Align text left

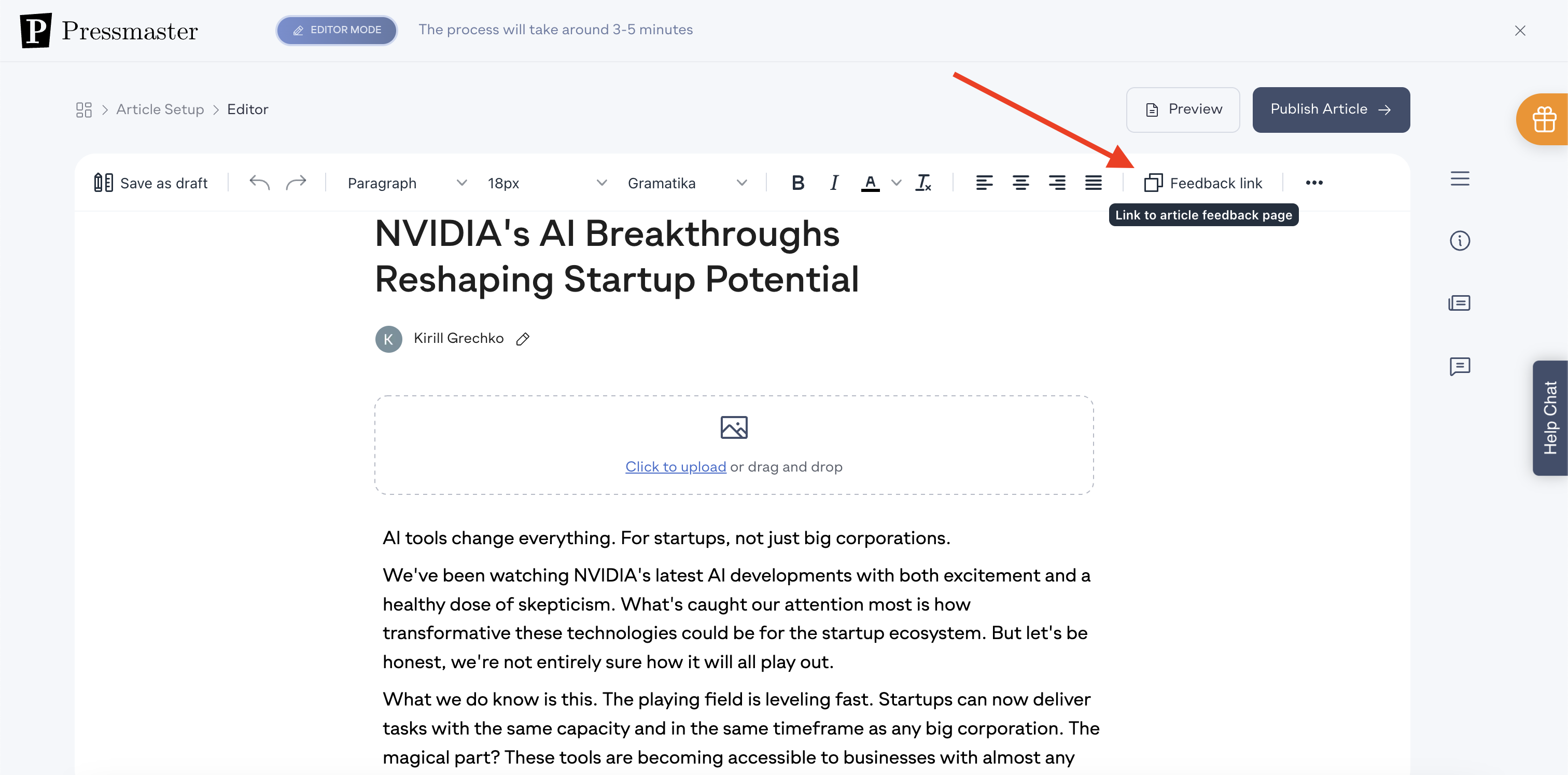(984, 183)
